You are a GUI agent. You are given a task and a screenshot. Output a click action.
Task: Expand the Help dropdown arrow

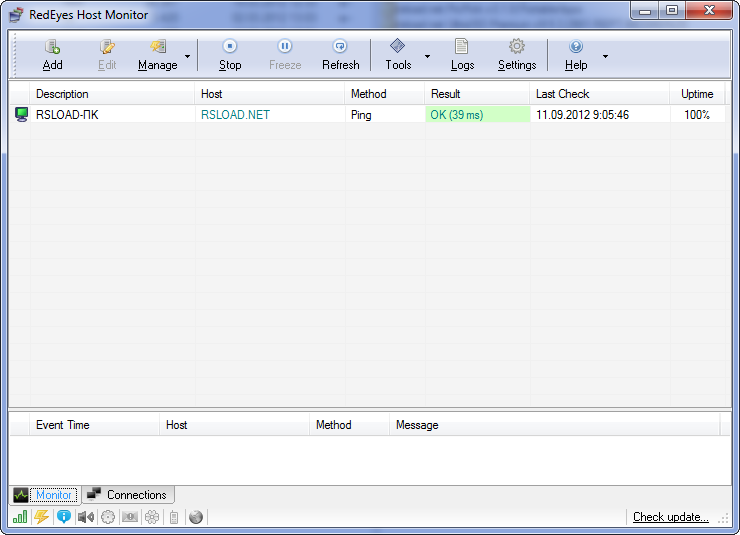(605, 56)
